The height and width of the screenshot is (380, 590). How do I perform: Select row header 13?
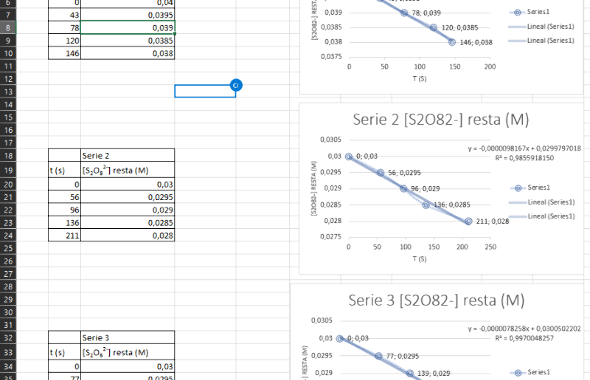[8, 91]
